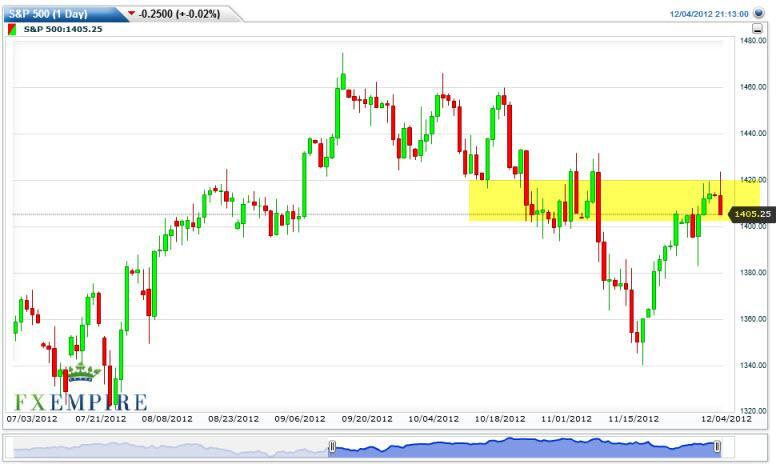This screenshot has height=467, width=781.
Task: Click the 07/21/2012 date label
Action: tap(101, 419)
